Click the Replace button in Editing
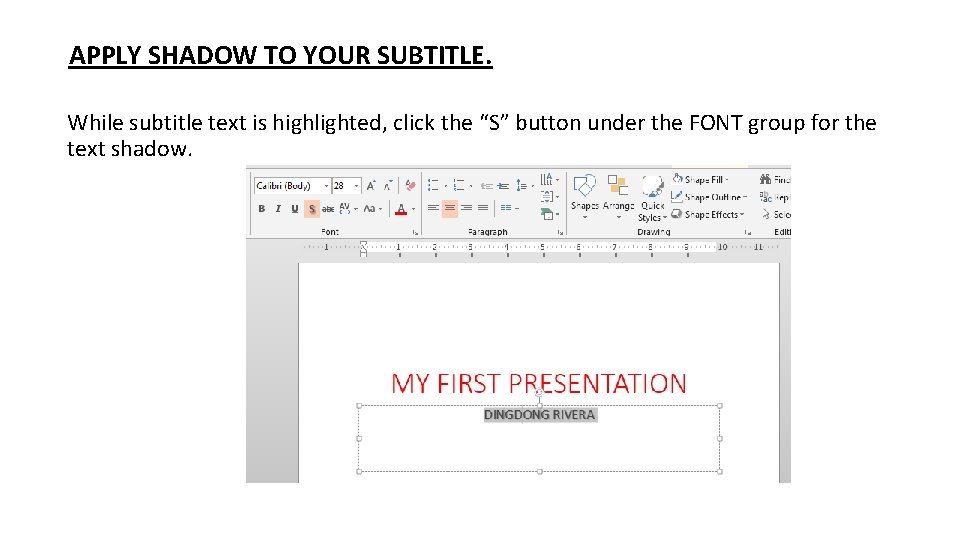 pyautogui.click(x=774, y=197)
